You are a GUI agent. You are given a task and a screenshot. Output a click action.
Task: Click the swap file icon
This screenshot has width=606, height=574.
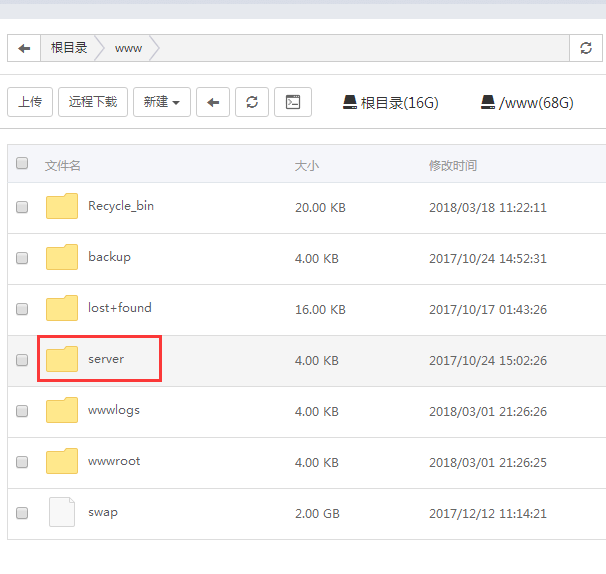click(62, 512)
